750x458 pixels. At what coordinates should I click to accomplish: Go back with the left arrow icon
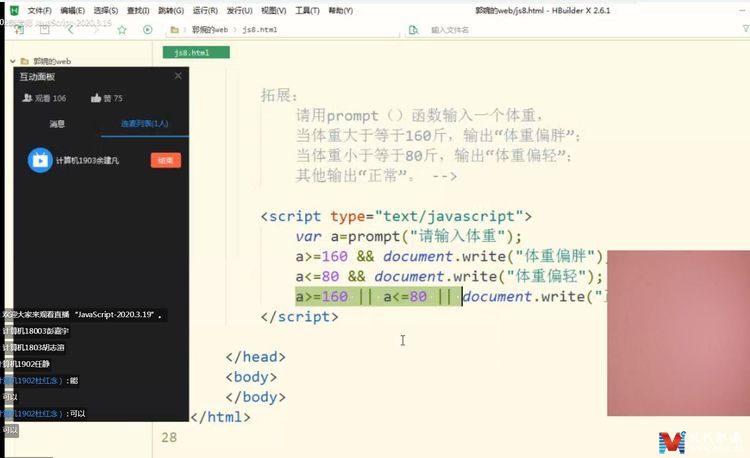pos(71,30)
